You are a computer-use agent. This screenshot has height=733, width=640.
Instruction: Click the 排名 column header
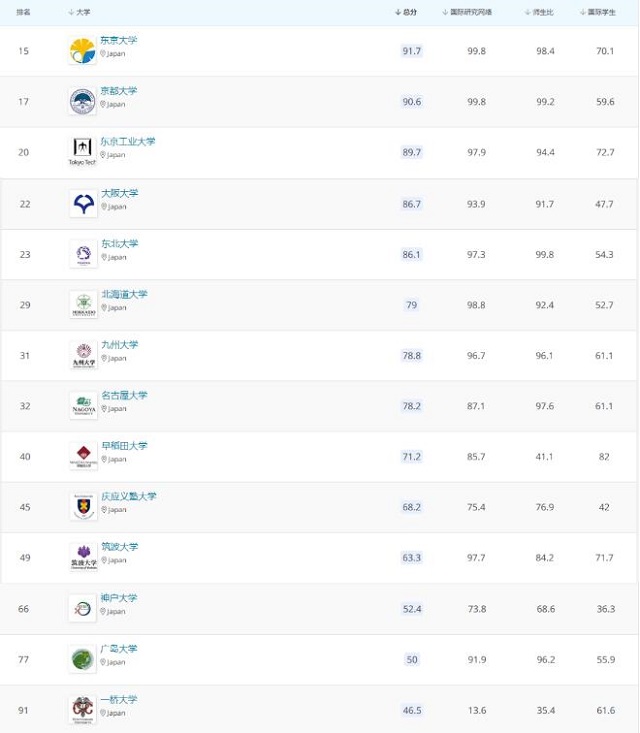click(24, 12)
